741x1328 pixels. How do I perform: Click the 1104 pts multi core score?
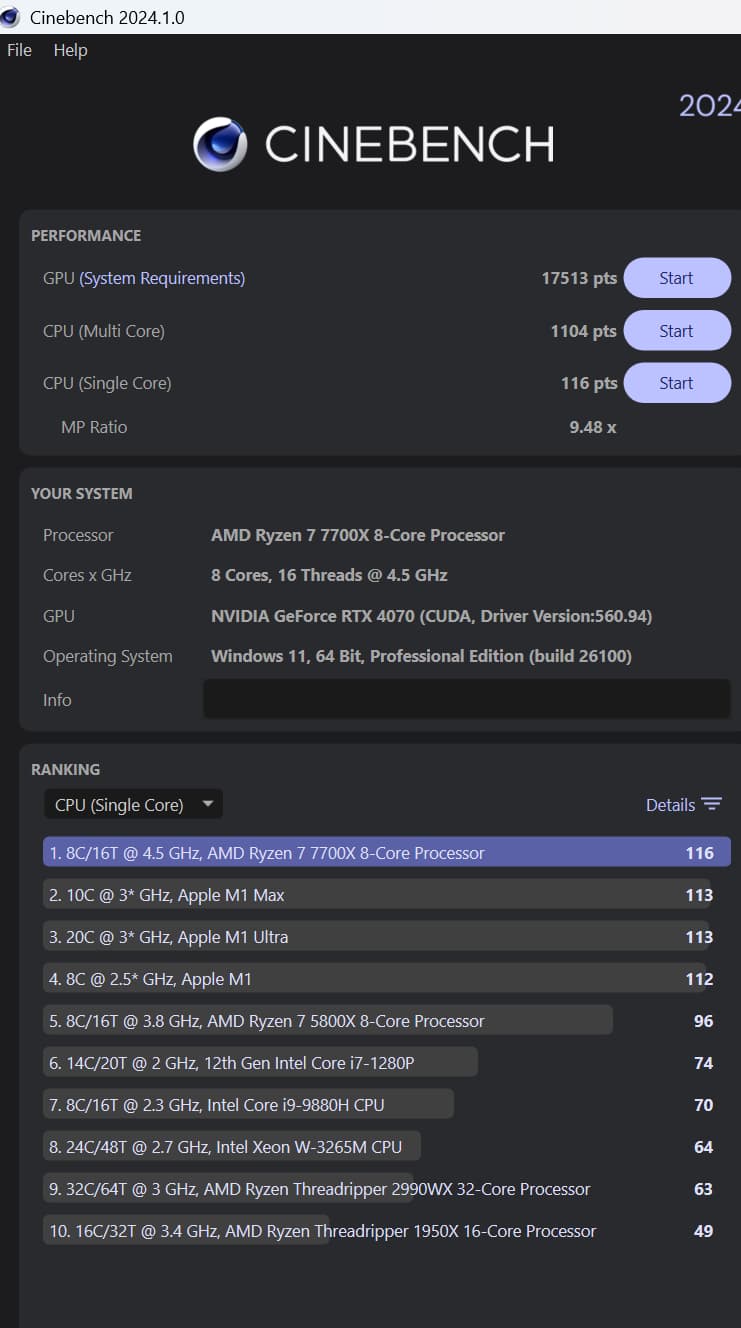point(583,331)
